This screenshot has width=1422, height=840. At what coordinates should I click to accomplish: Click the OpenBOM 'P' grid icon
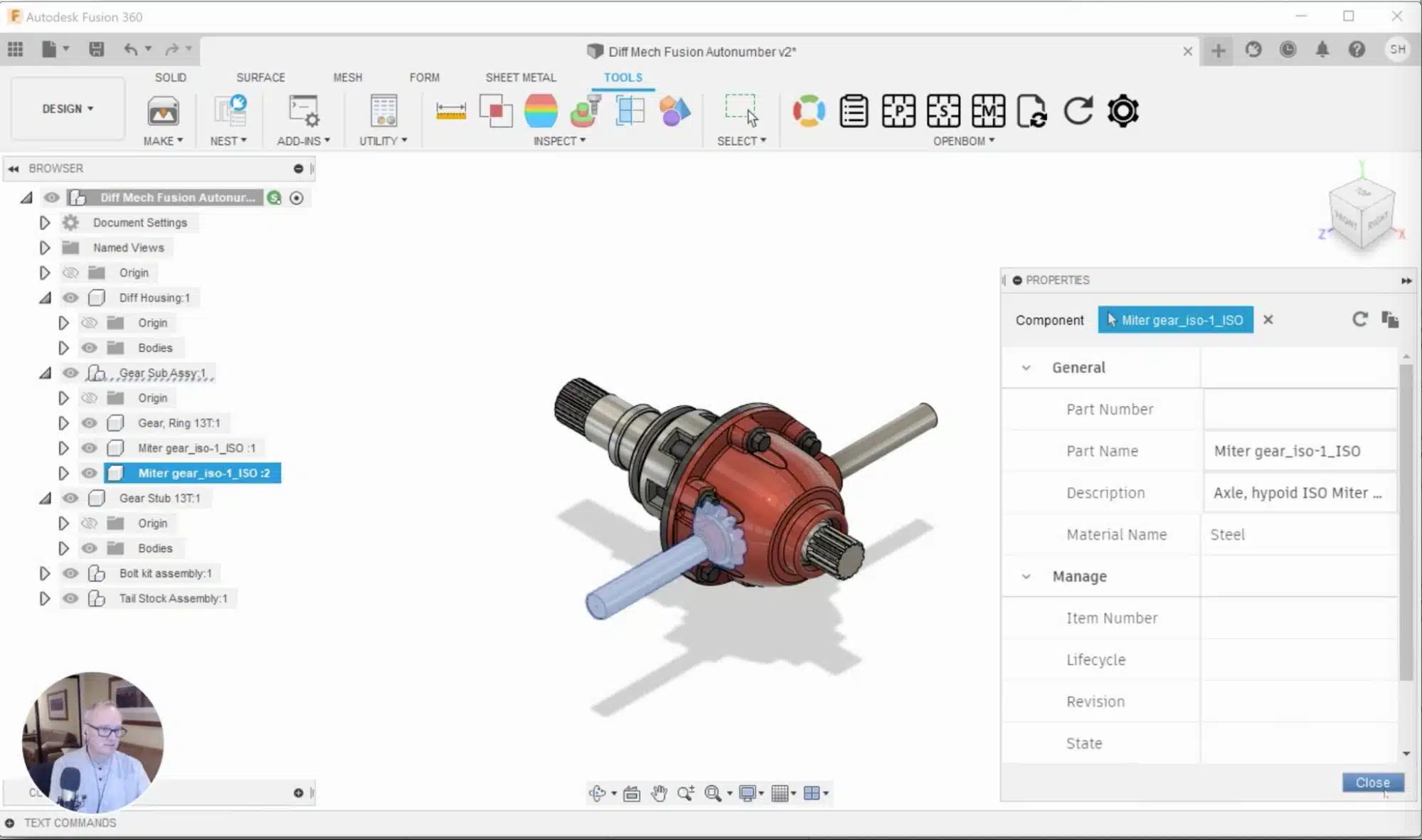click(x=898, y=111)
